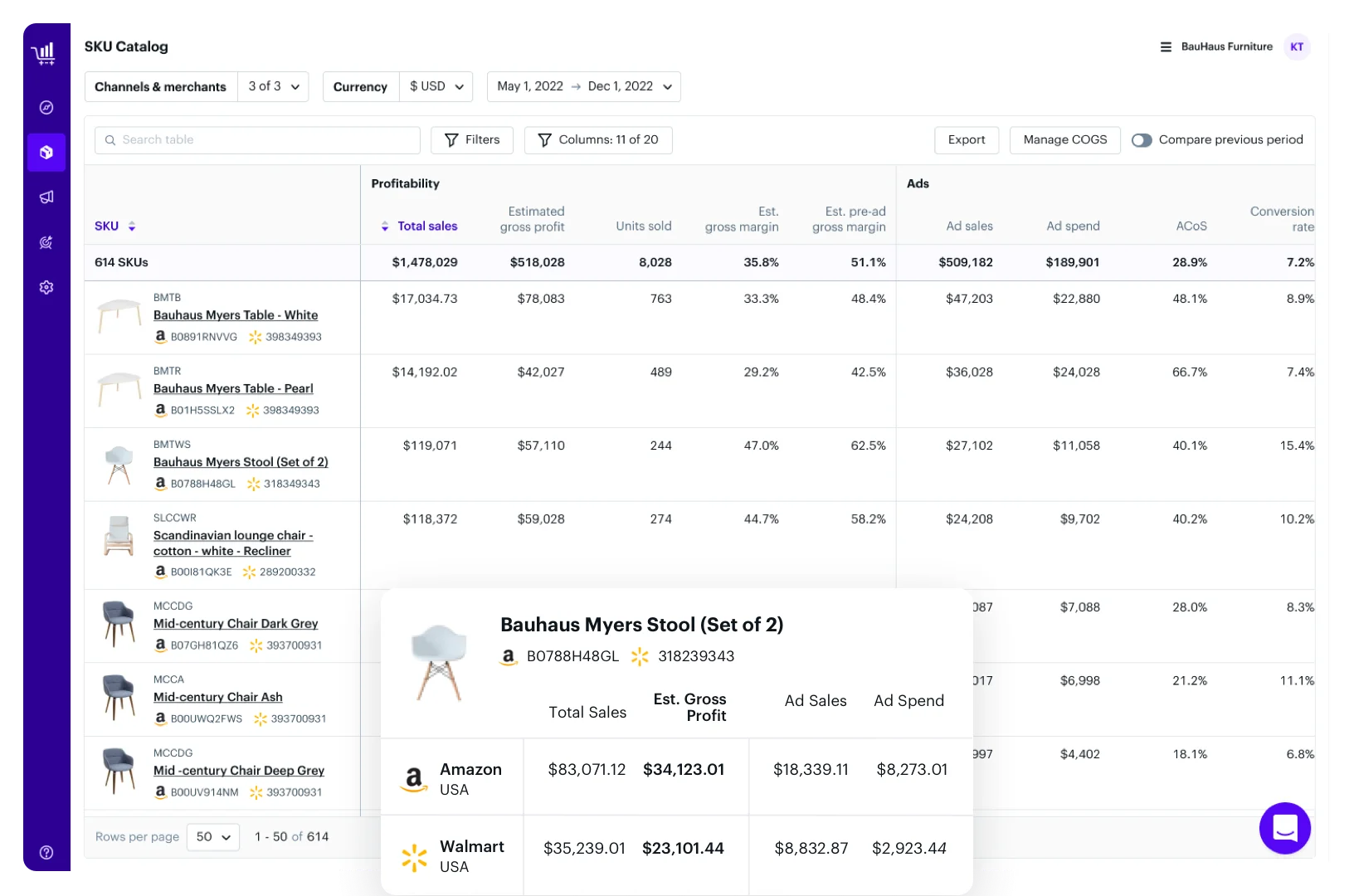Image resolution: width=1354 pixels, height=896 pixels.
Task: Open Mid-century Chair Dark Grey link
Action: point(236,624)
